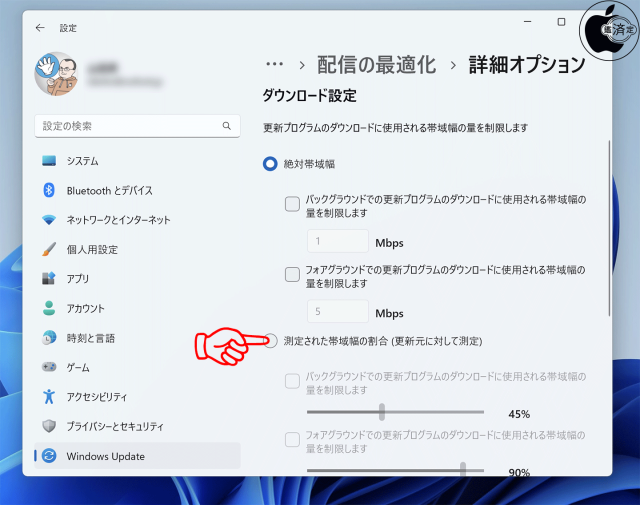The width and height of the screenshot is (640, 505).
Task: Open the user profile avatar picture
Action: pyautogui.click(x=56, y=74)
